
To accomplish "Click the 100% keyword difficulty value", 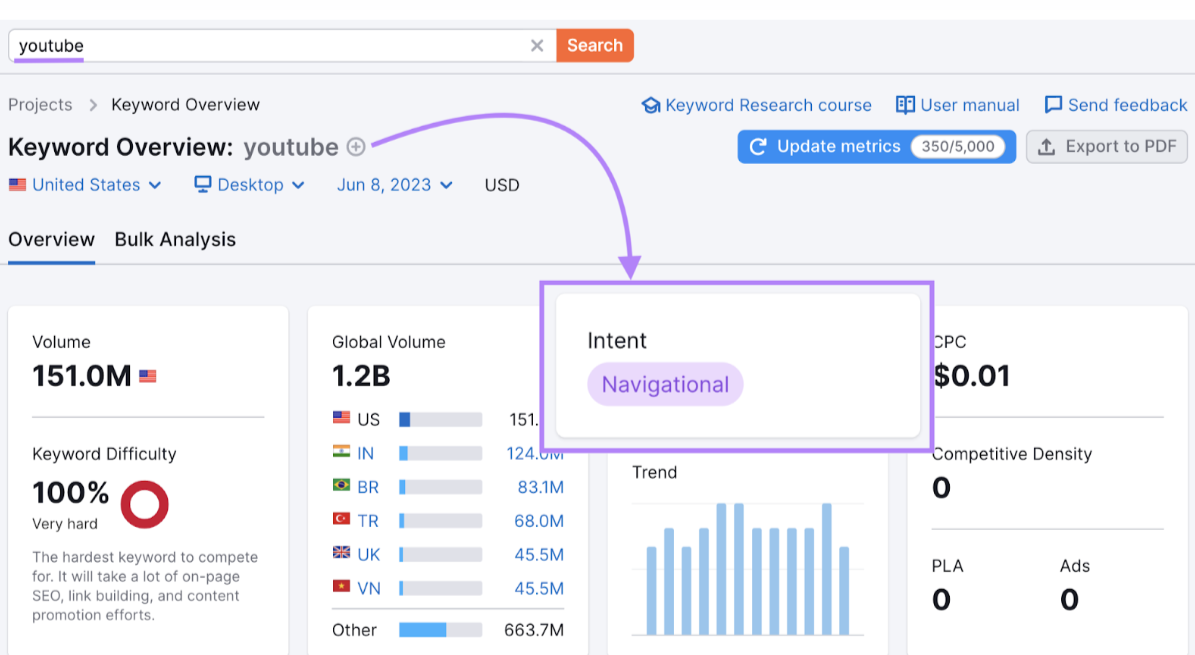I will coord(70,493).
